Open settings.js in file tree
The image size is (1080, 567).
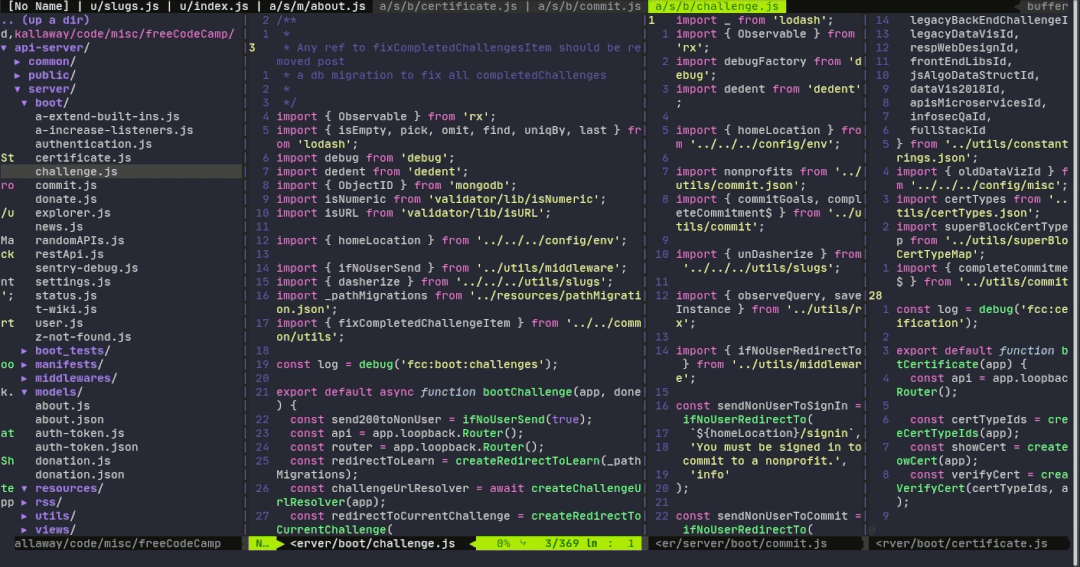[73, 282]
